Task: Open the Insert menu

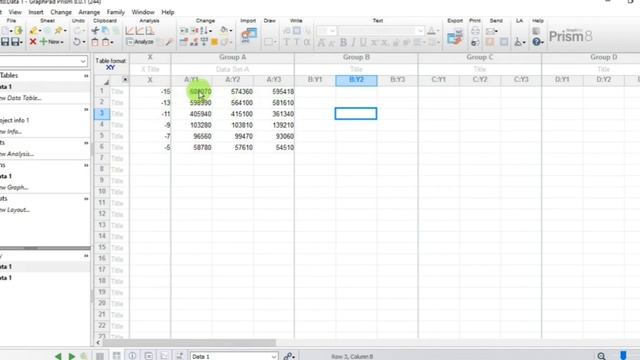Action: point(36,12)
